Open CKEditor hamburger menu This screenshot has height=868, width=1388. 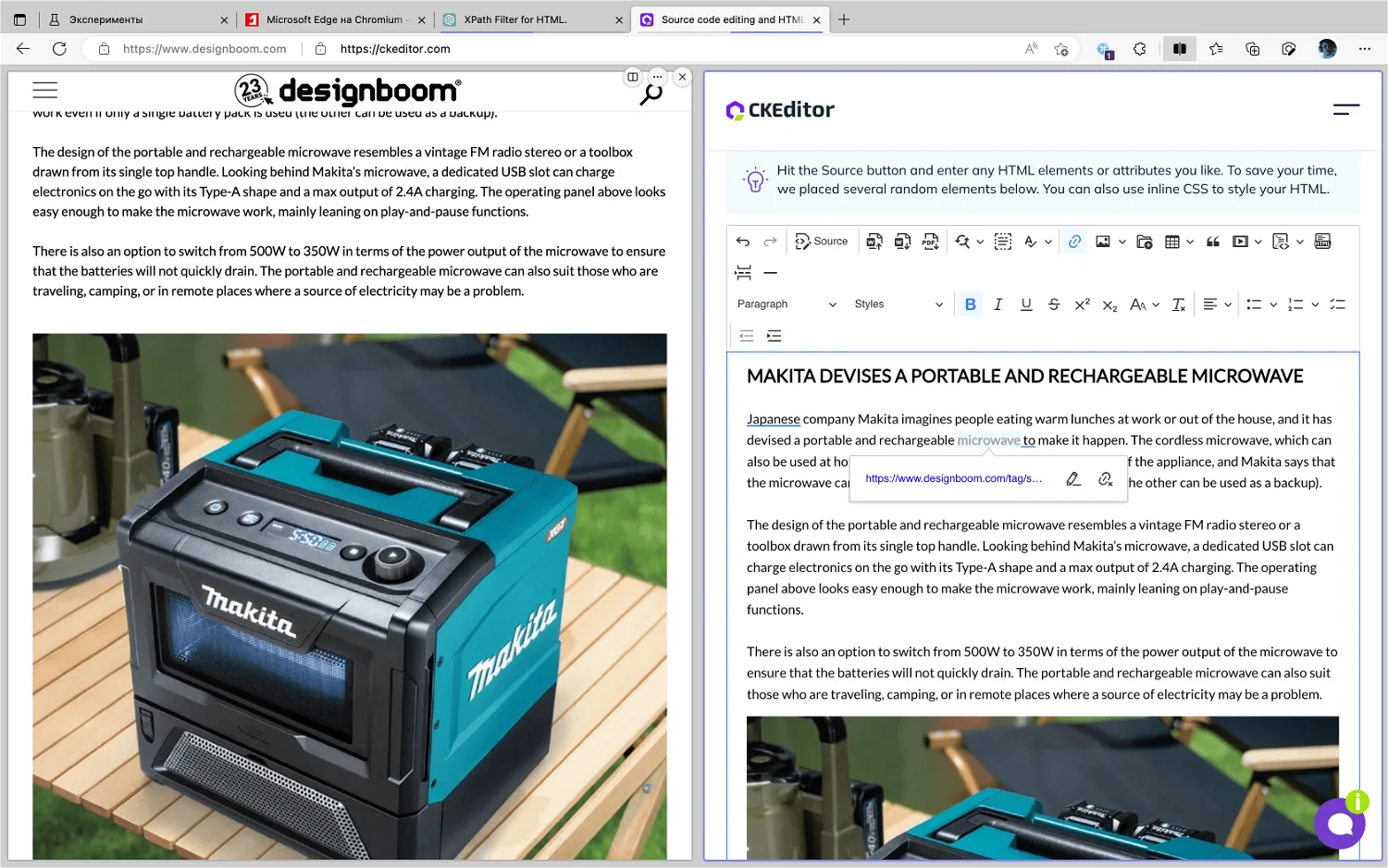pyautogui.click(x=1346, y=109)
